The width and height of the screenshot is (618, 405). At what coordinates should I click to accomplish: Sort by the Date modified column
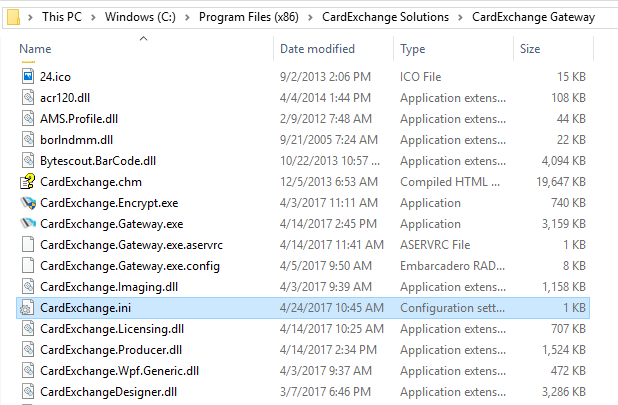point(317,49)
